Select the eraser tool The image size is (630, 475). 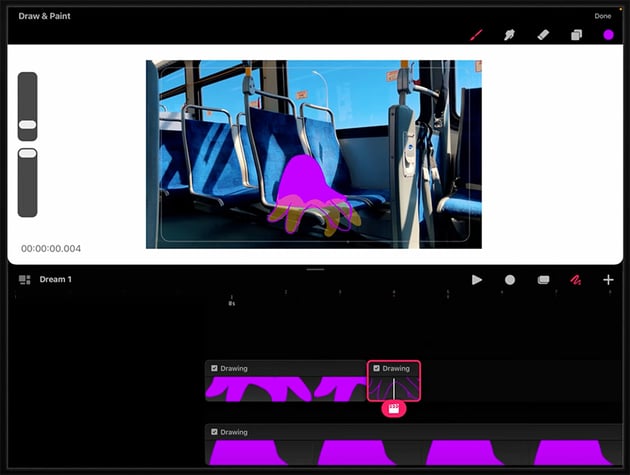coord(543,35)
